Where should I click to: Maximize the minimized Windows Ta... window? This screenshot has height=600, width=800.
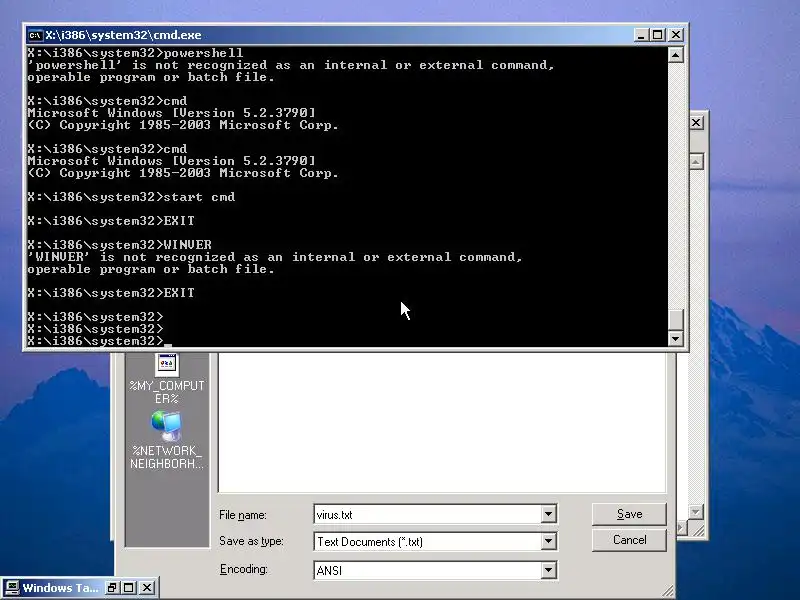tap(129, 588)
